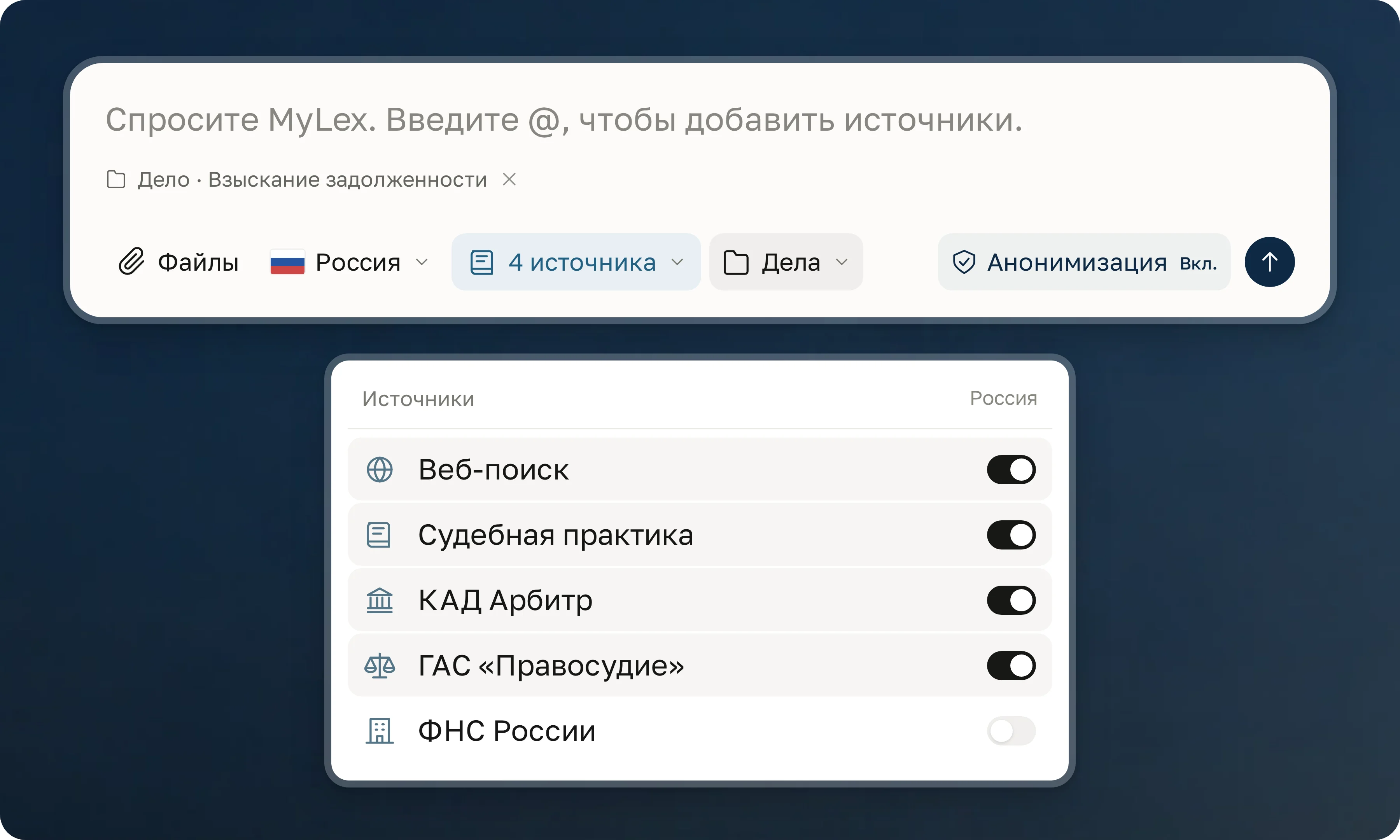Disable the Веб-поиск toggle
The width and height of the screenshot is (1400, 840).
1011,470
